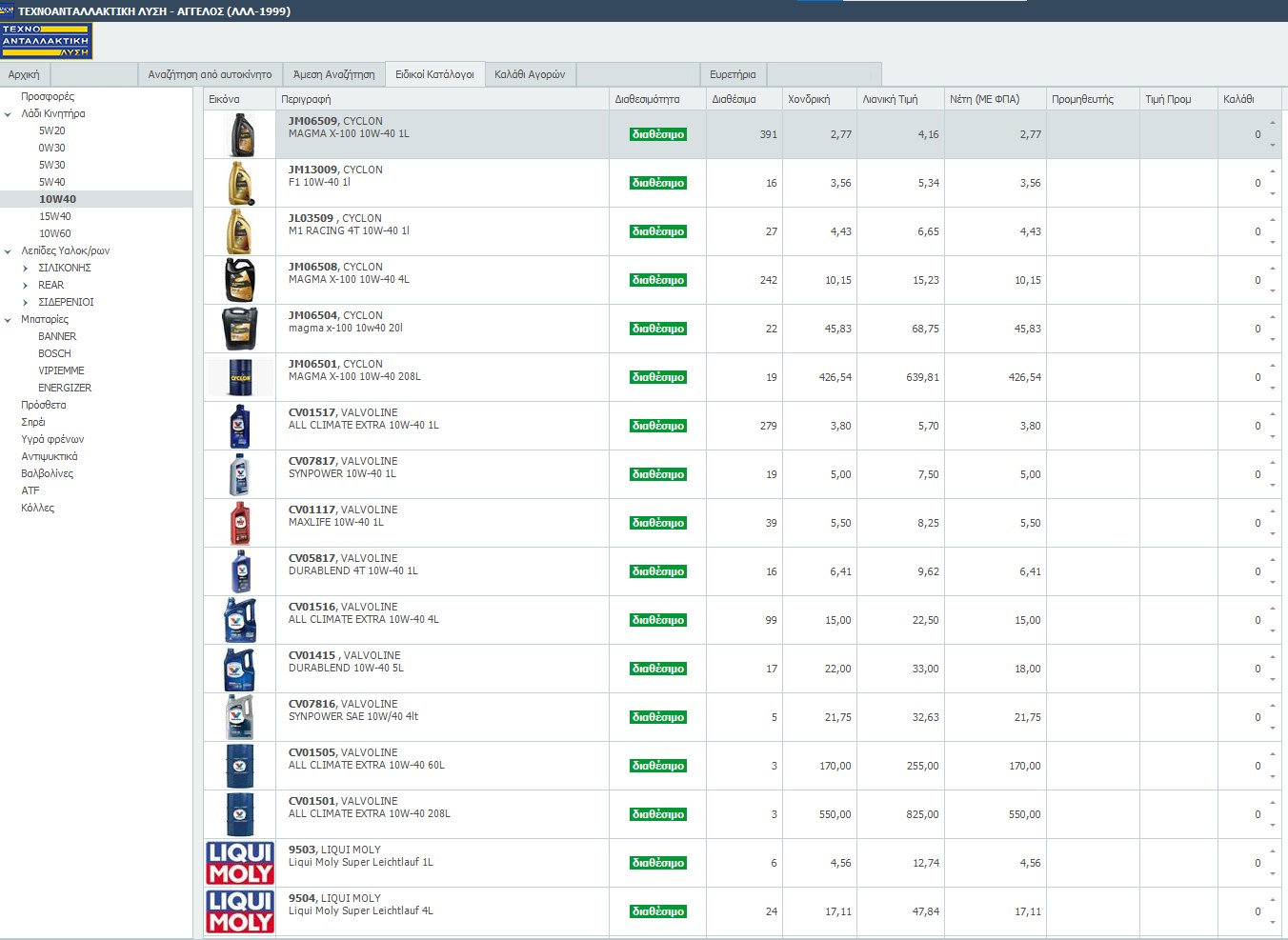Sort by the Λιανική Τιμή column header
The height and width of the screenshot is (940, 1288).
900,99
